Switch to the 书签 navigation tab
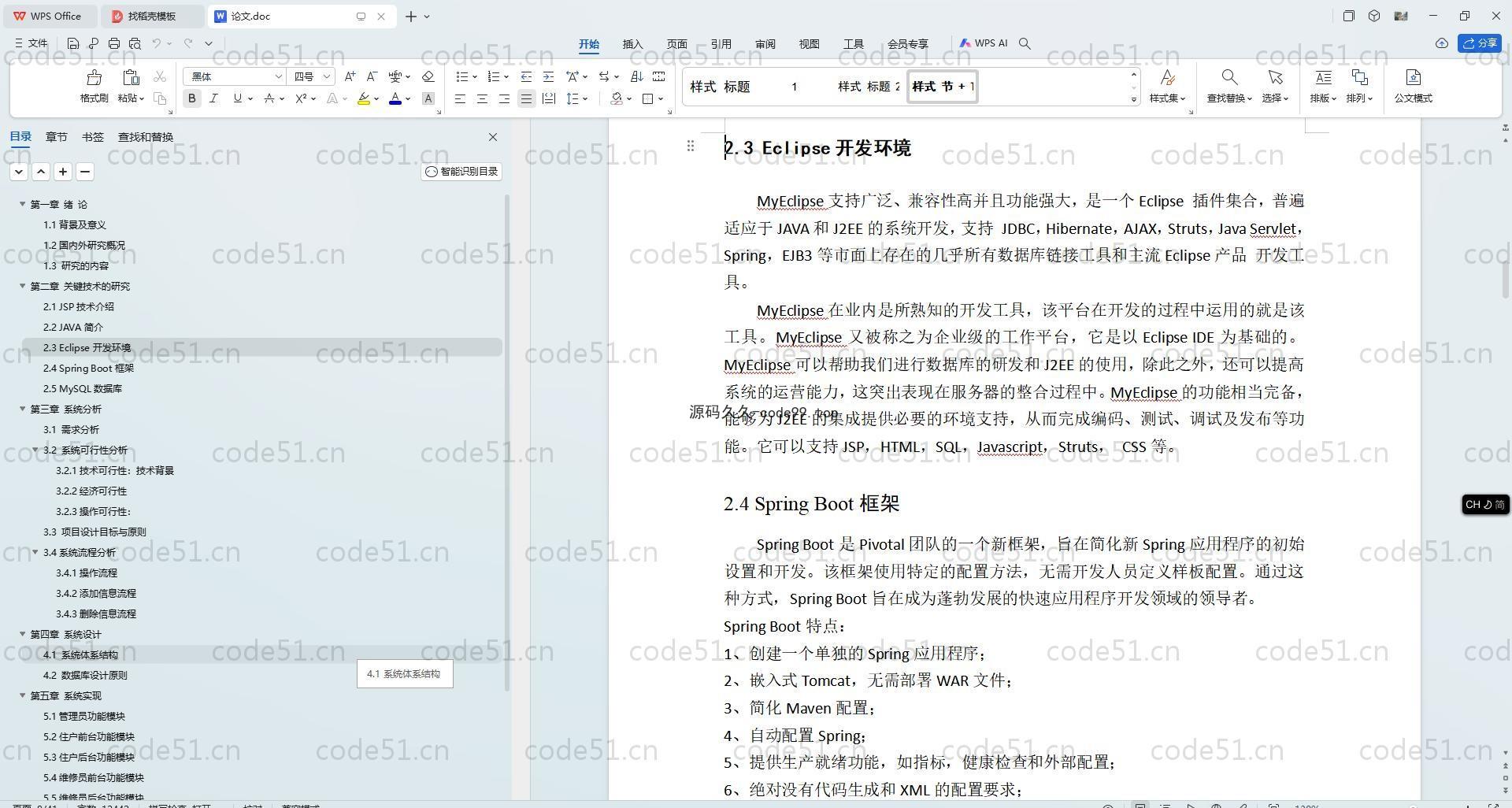 [x=92, y=137]
